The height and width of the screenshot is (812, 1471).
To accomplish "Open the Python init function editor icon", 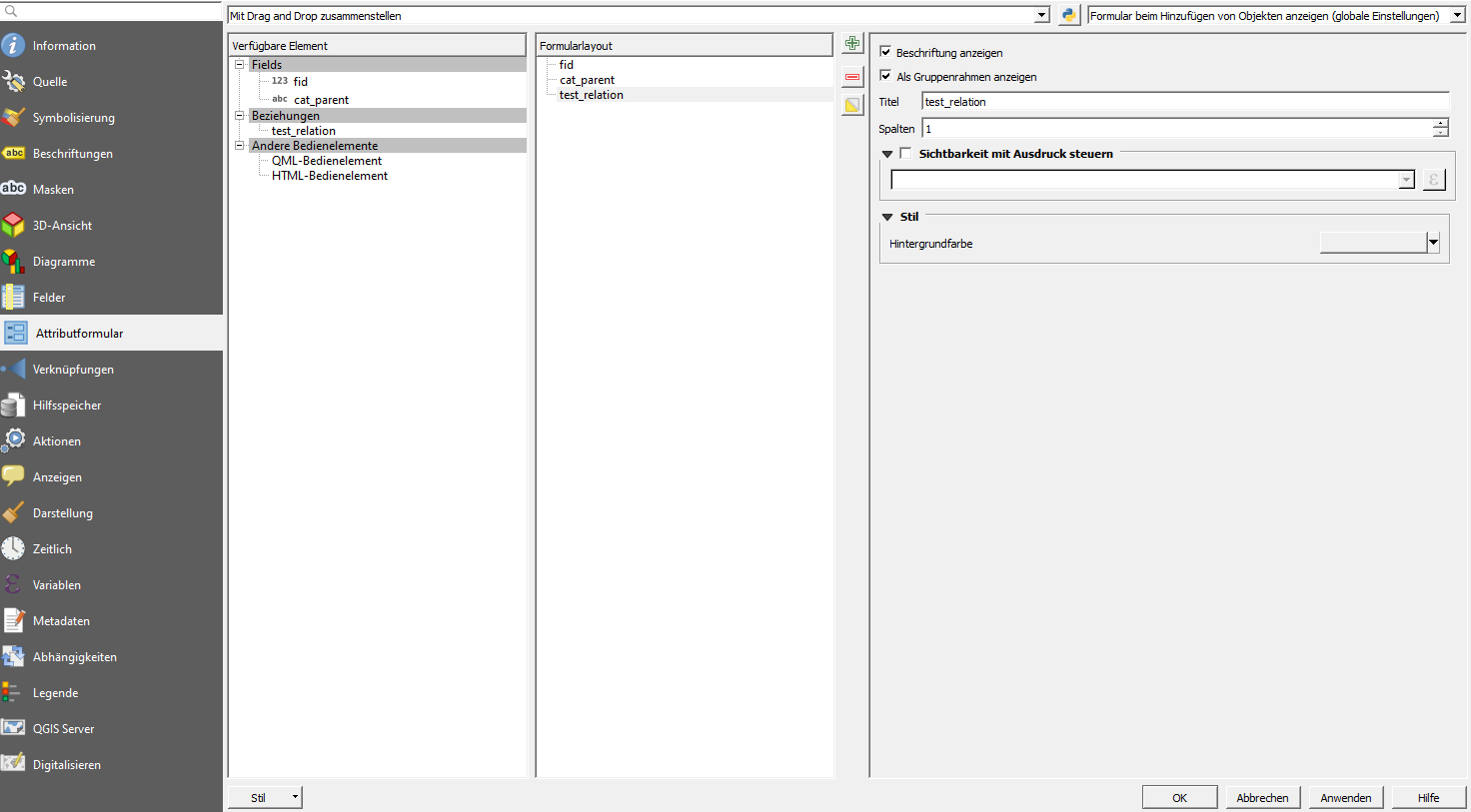I will [1066, 15].
